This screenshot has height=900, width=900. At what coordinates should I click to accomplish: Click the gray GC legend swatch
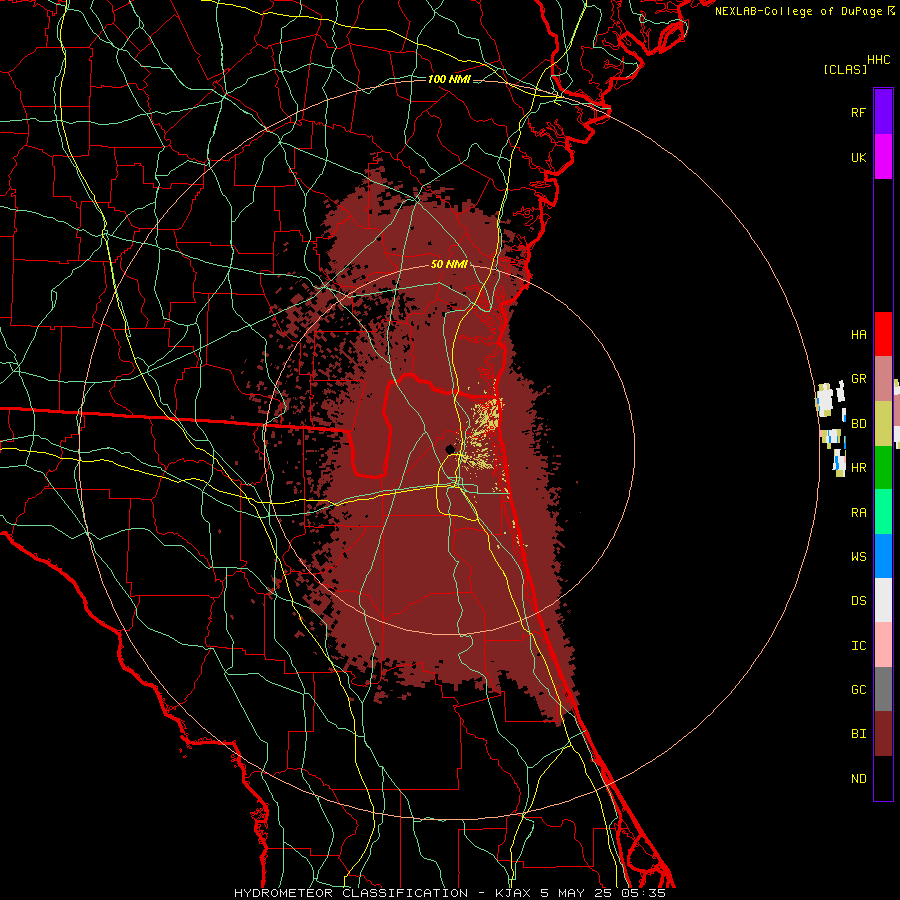click(x=883, y=689)
